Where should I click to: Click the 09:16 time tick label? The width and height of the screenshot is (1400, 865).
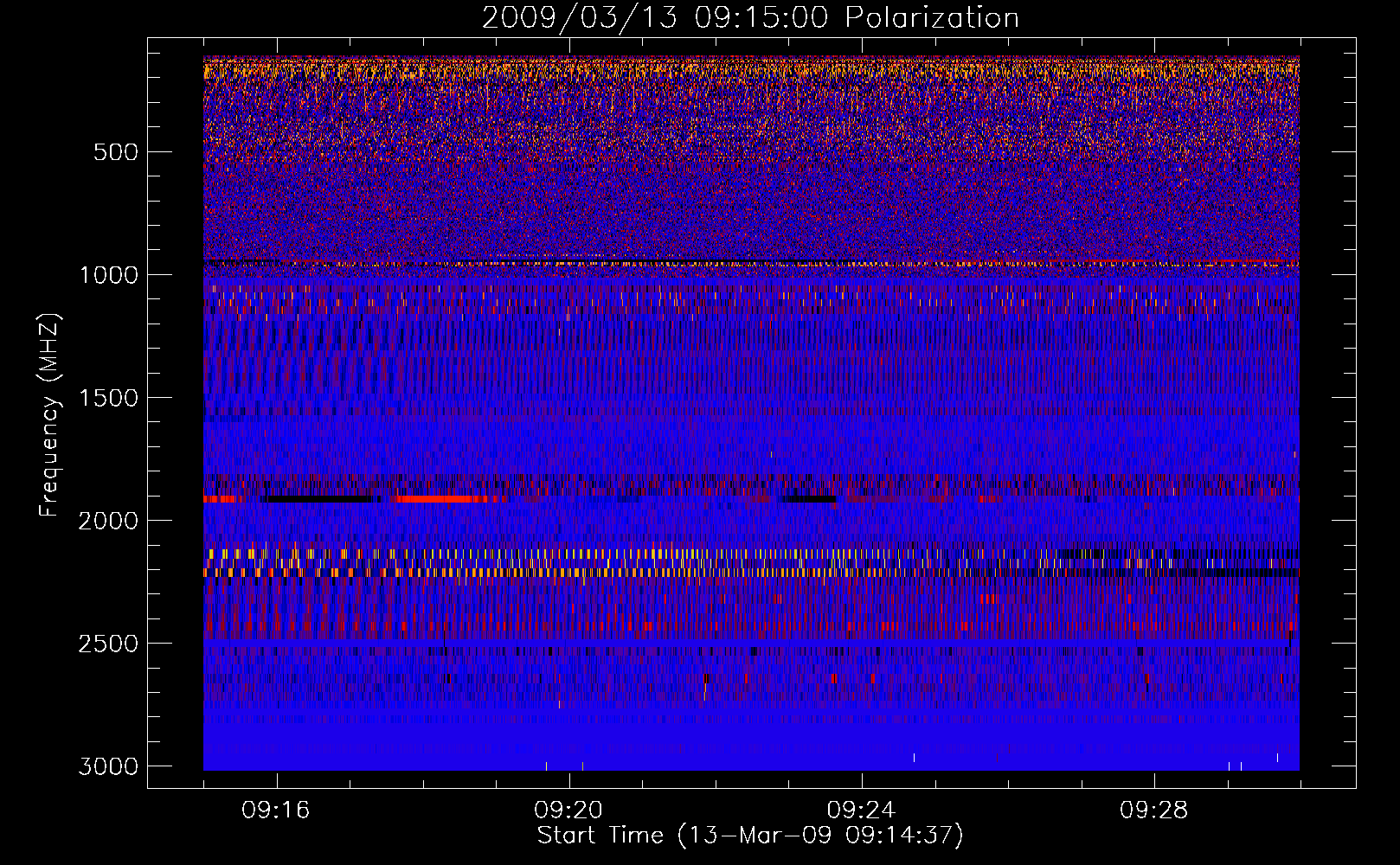(276, 811)
